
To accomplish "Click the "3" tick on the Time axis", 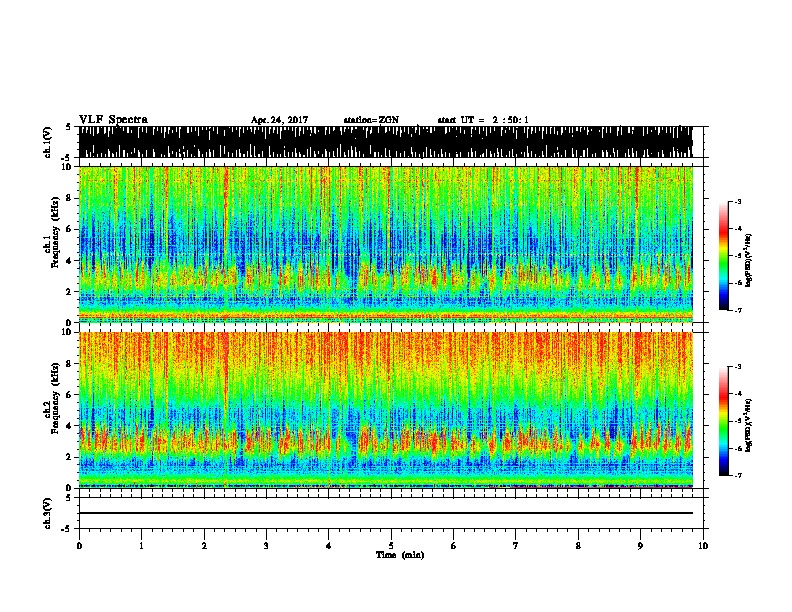I will tap(266, 546).
